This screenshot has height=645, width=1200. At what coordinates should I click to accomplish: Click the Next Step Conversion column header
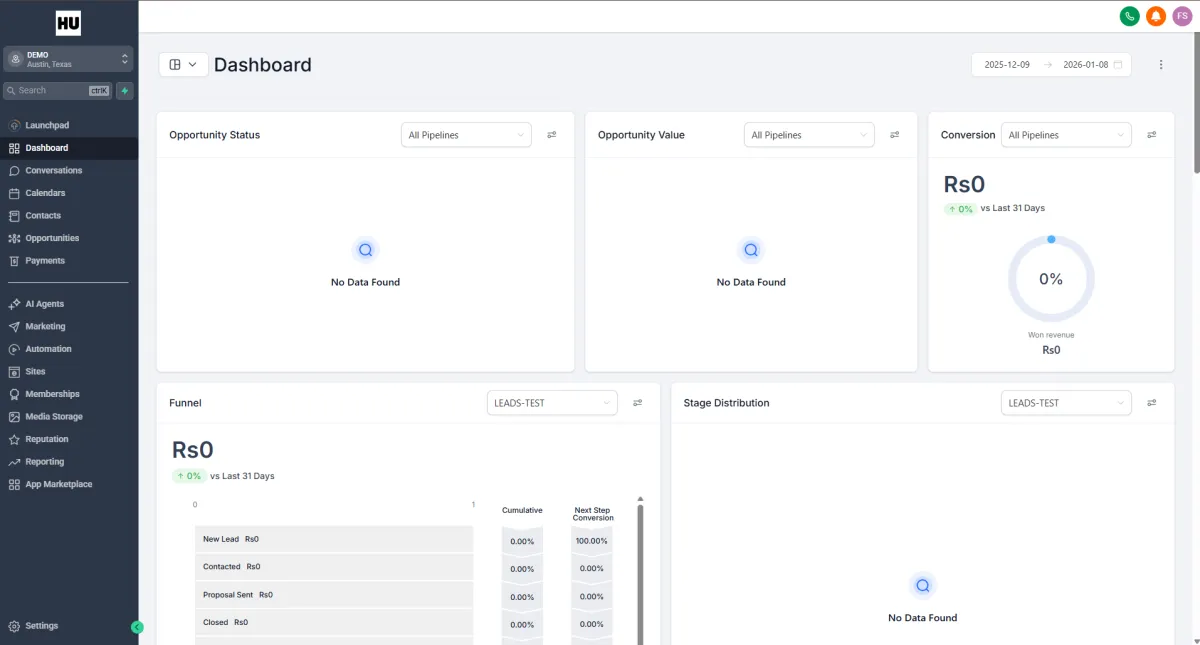pyautogui.click(x=593, y=514)
